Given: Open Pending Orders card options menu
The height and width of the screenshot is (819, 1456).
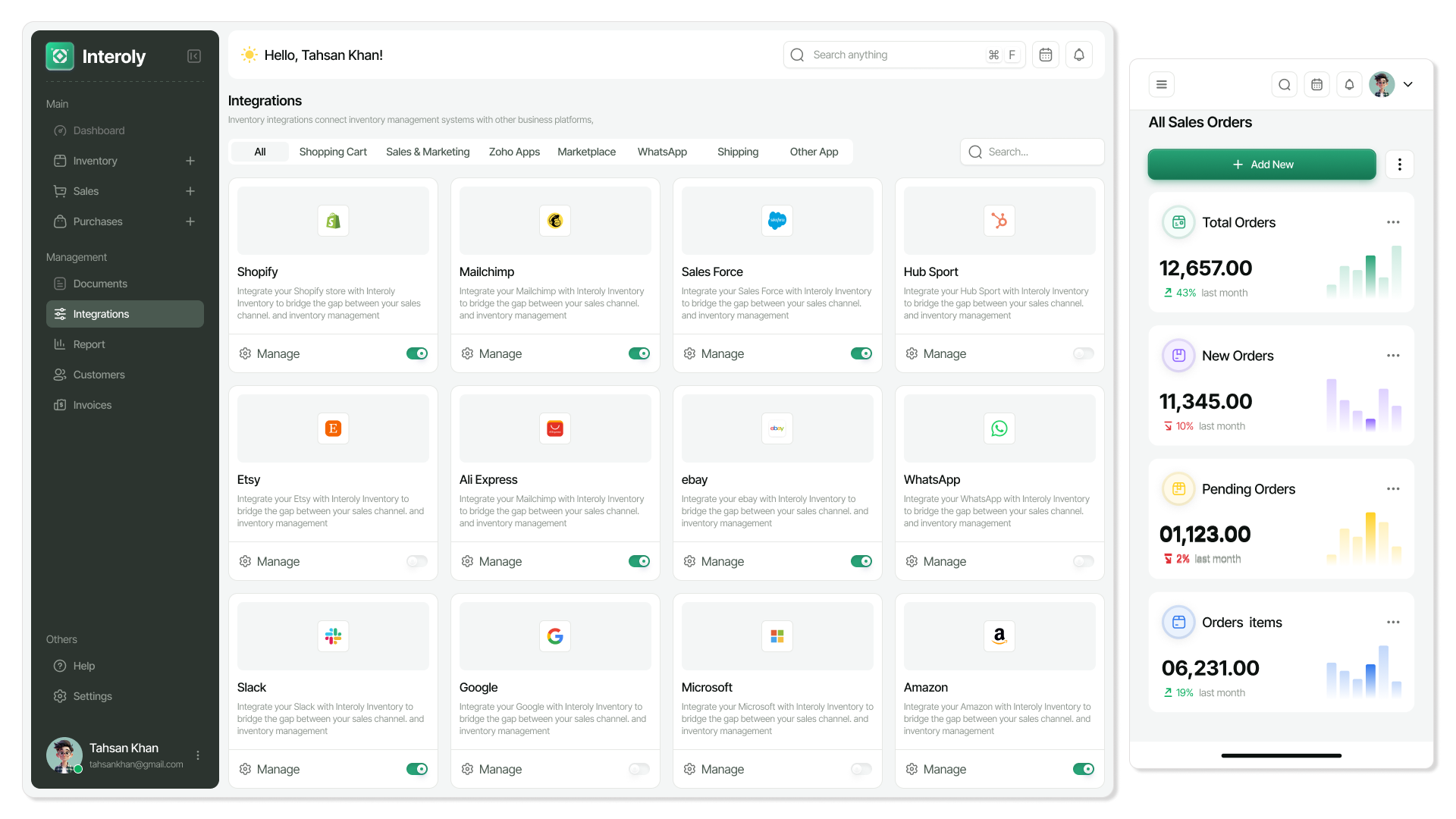Looking at the screenshot, I should [1393, 489].
